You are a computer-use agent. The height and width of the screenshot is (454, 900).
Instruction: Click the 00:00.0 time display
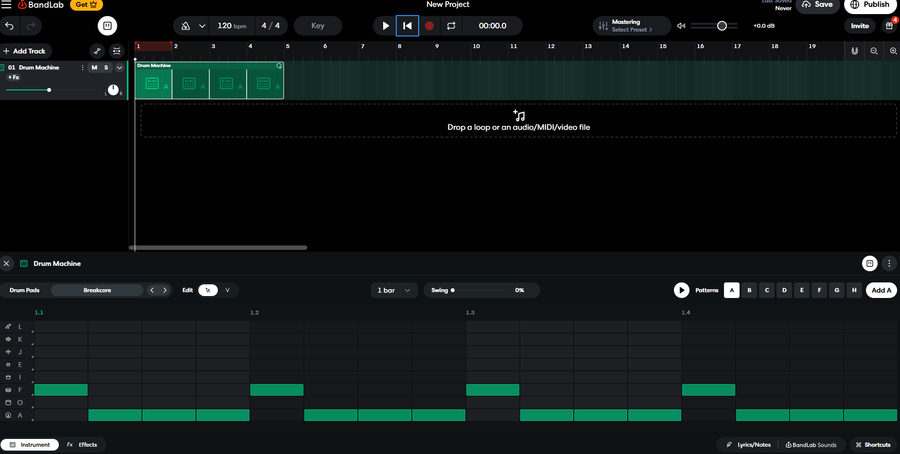[492, 26]
